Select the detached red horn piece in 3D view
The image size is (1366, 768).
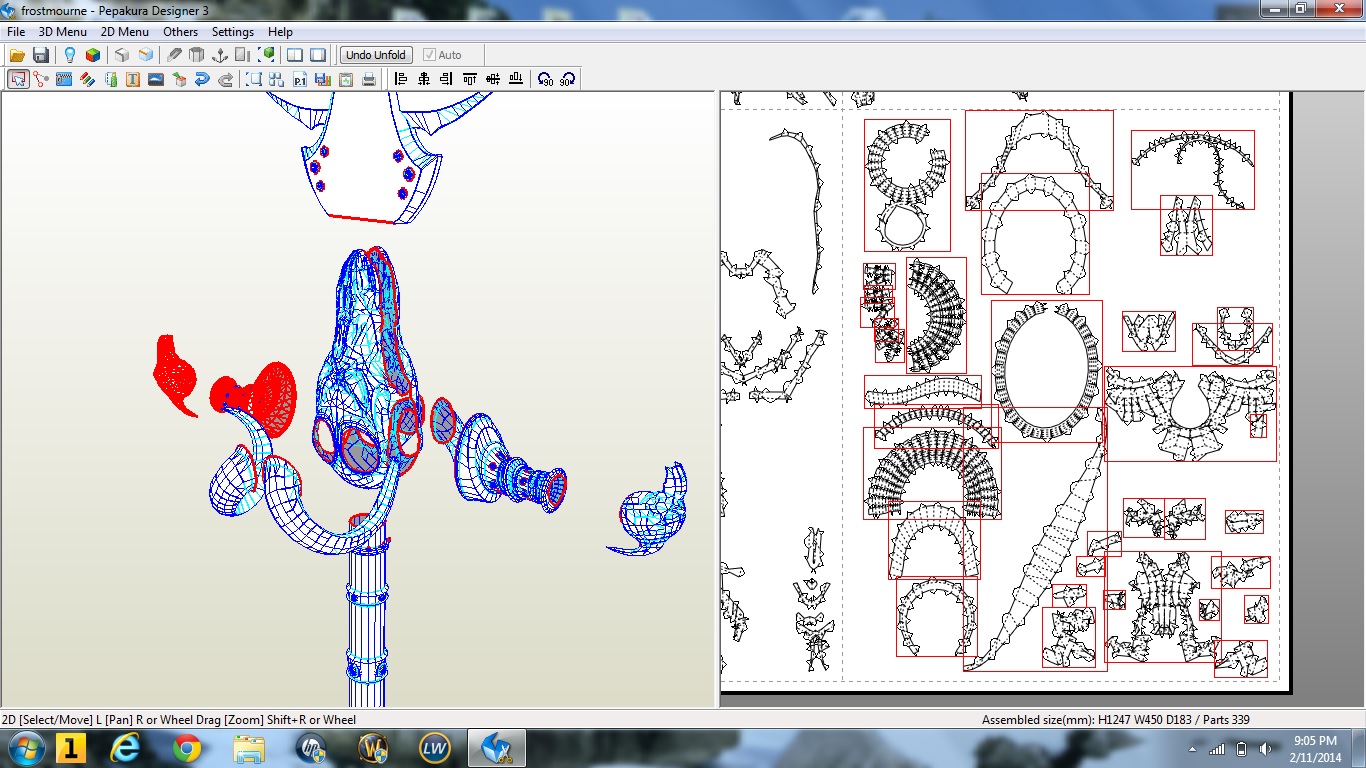[176, 375]
